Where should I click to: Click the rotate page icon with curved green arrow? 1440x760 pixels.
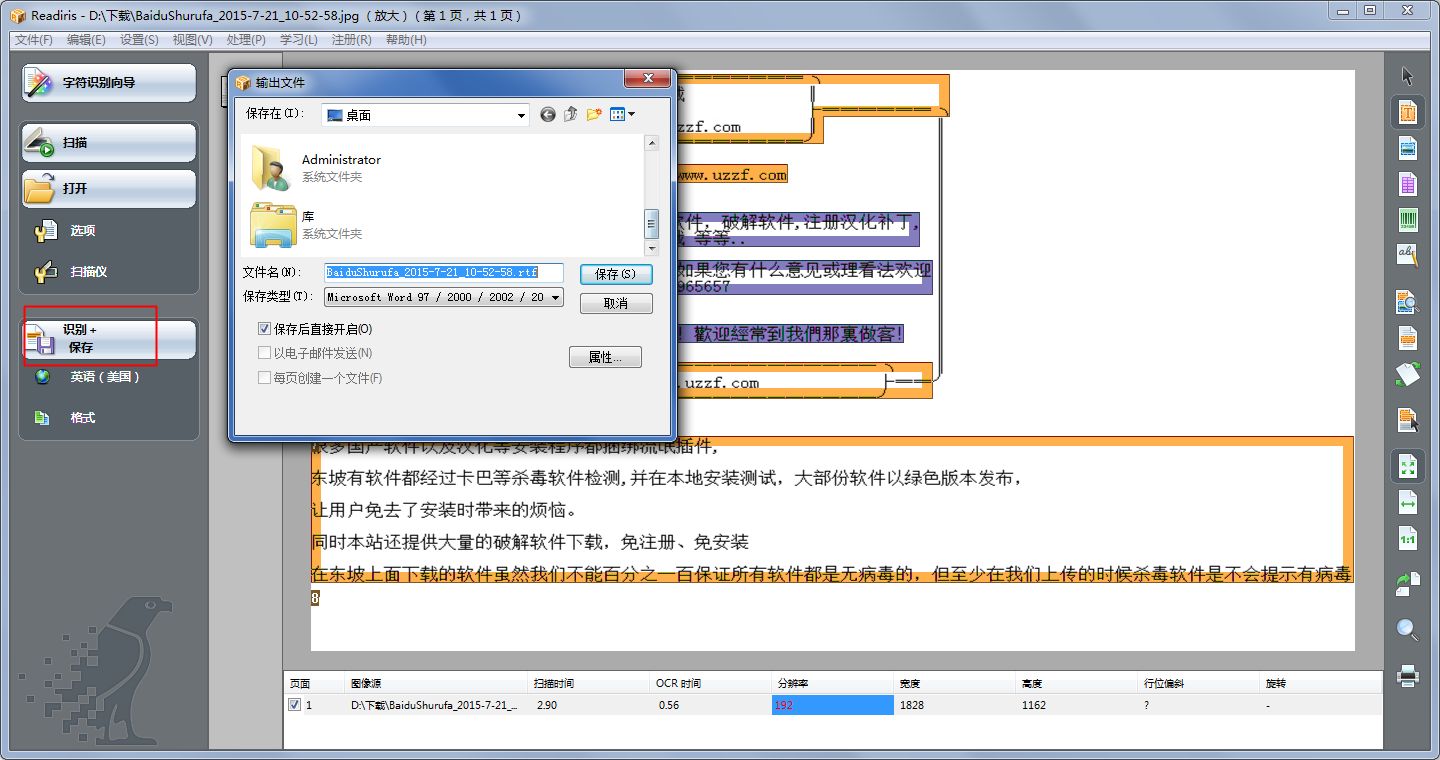click(x=1408, y=584)
